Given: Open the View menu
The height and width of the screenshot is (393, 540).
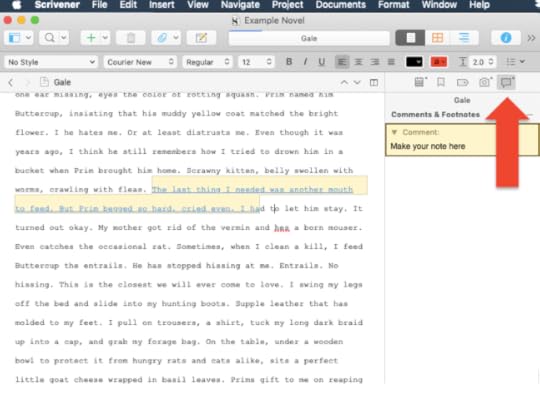Looking at the screenshot, I should [198, 5].
